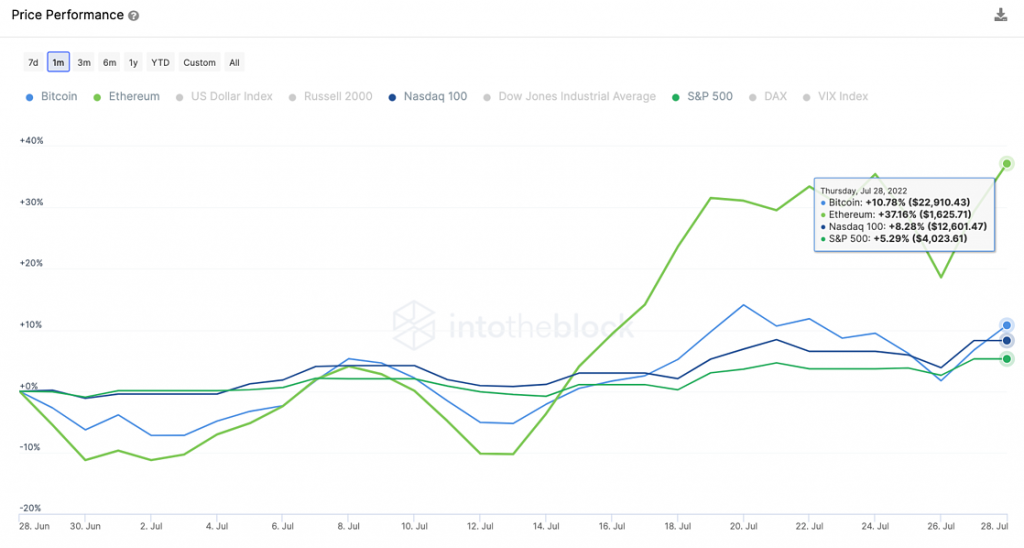Click the 14. Jul date label

click(546, 526)
